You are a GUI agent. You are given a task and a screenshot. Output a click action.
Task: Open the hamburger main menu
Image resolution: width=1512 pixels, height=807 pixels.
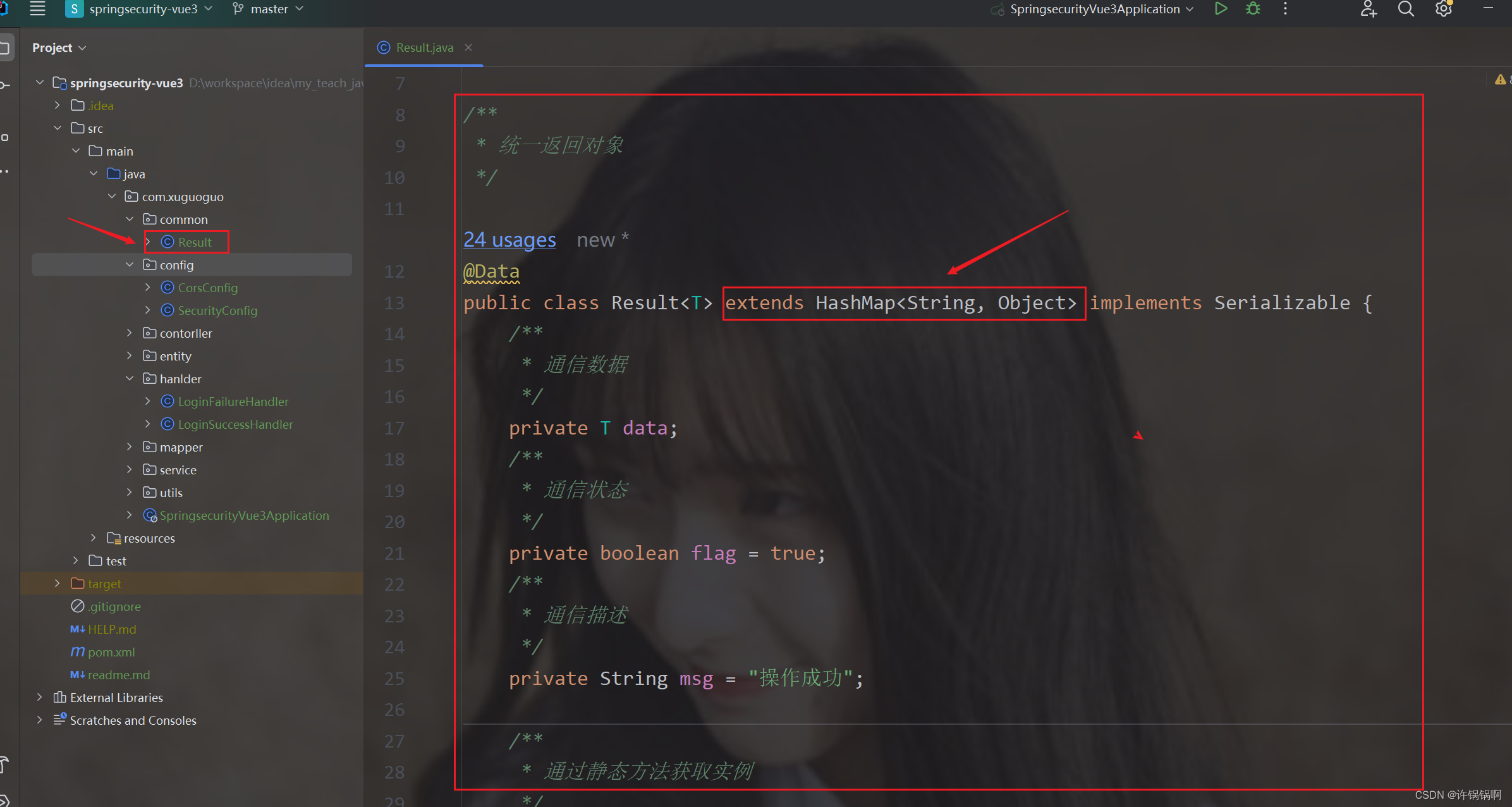pos(37,9)
